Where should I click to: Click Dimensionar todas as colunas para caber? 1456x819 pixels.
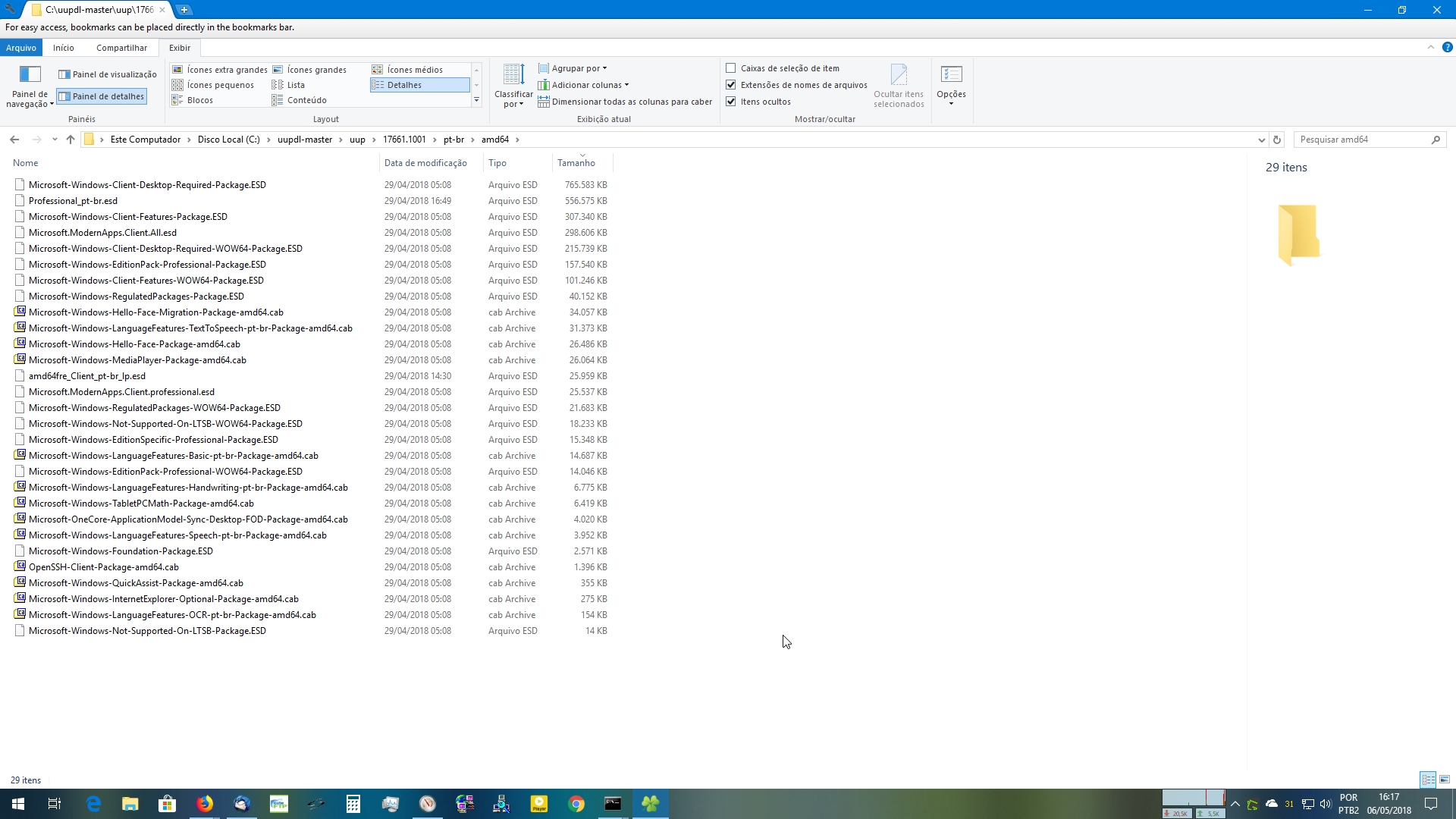tap(625, 102)
